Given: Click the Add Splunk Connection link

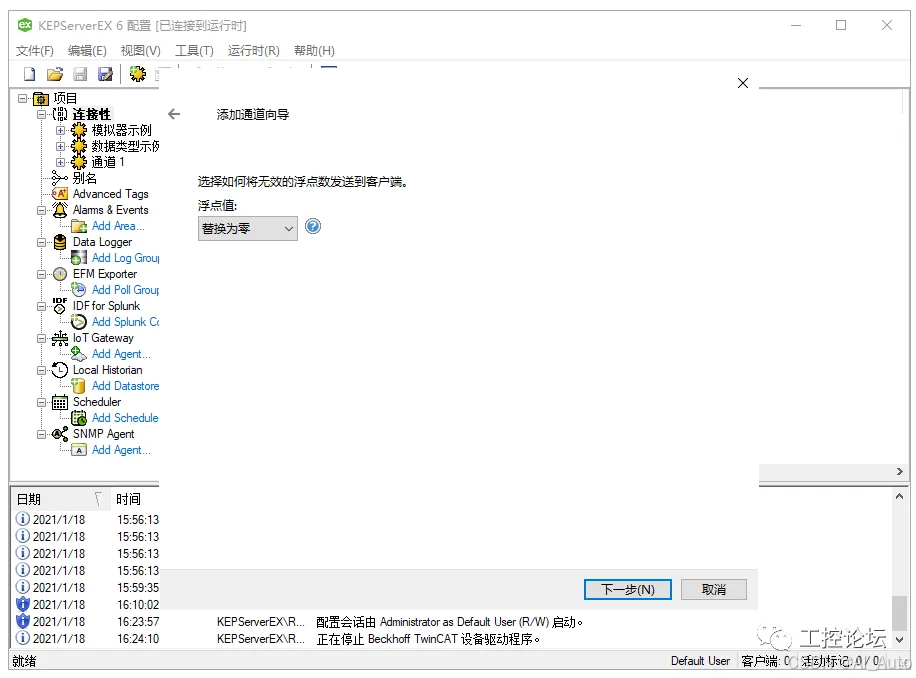Looking at the screenshot, I should (x=126, y=322).
